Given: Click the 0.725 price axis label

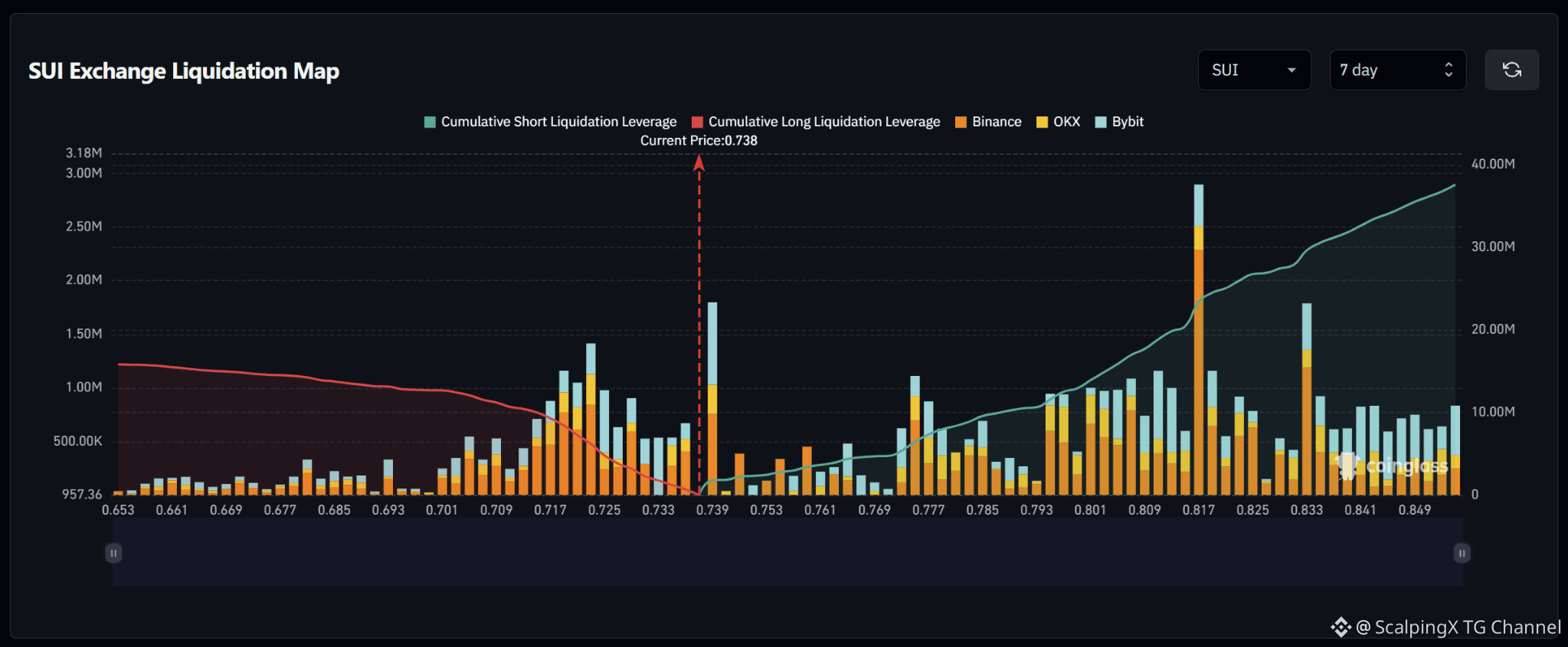Looking at the screenshot, I should click(x=604, y=510).
